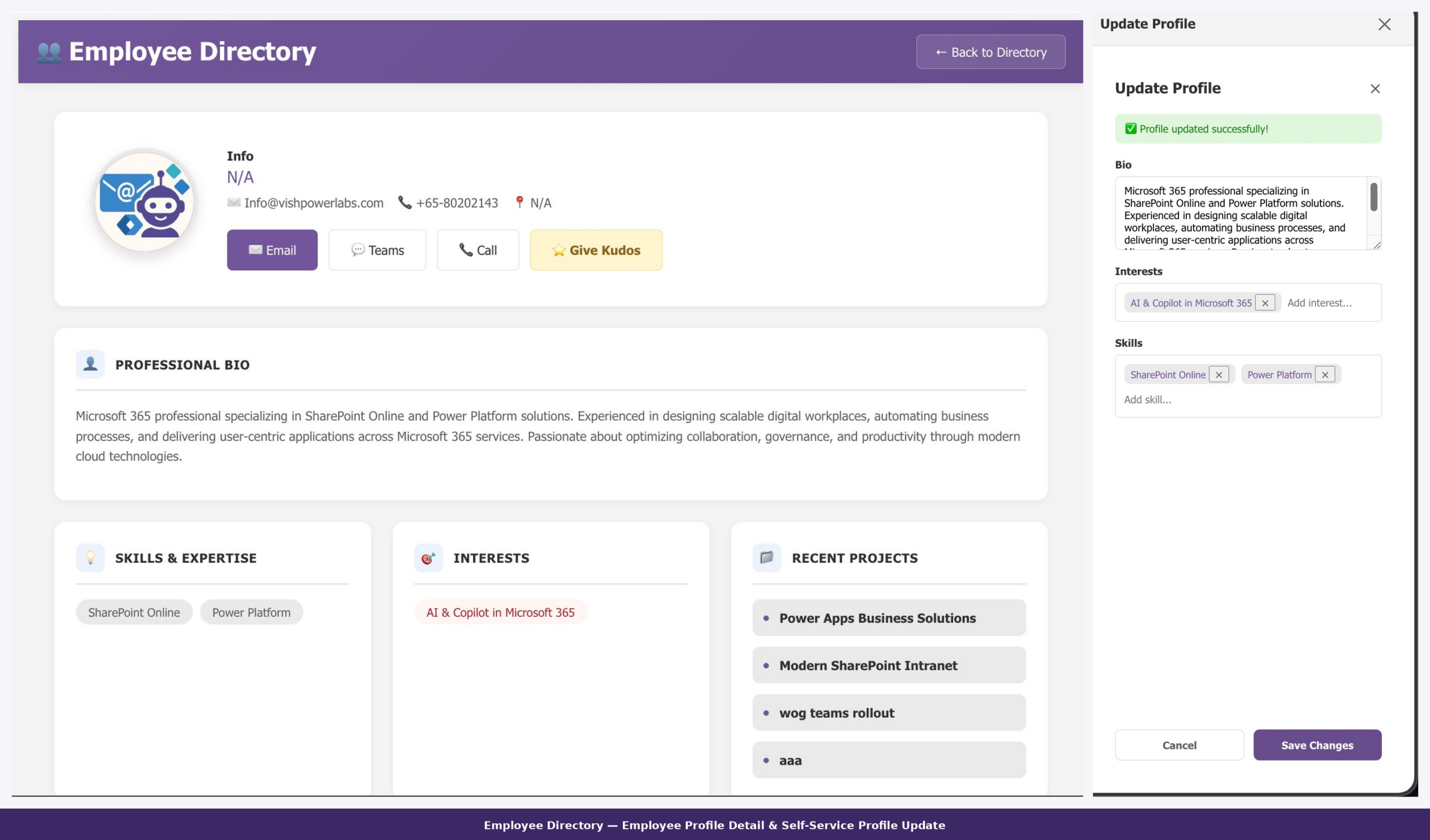
Task: Close the outer Update Profile panel
Action: click(x=1384, y=24)
